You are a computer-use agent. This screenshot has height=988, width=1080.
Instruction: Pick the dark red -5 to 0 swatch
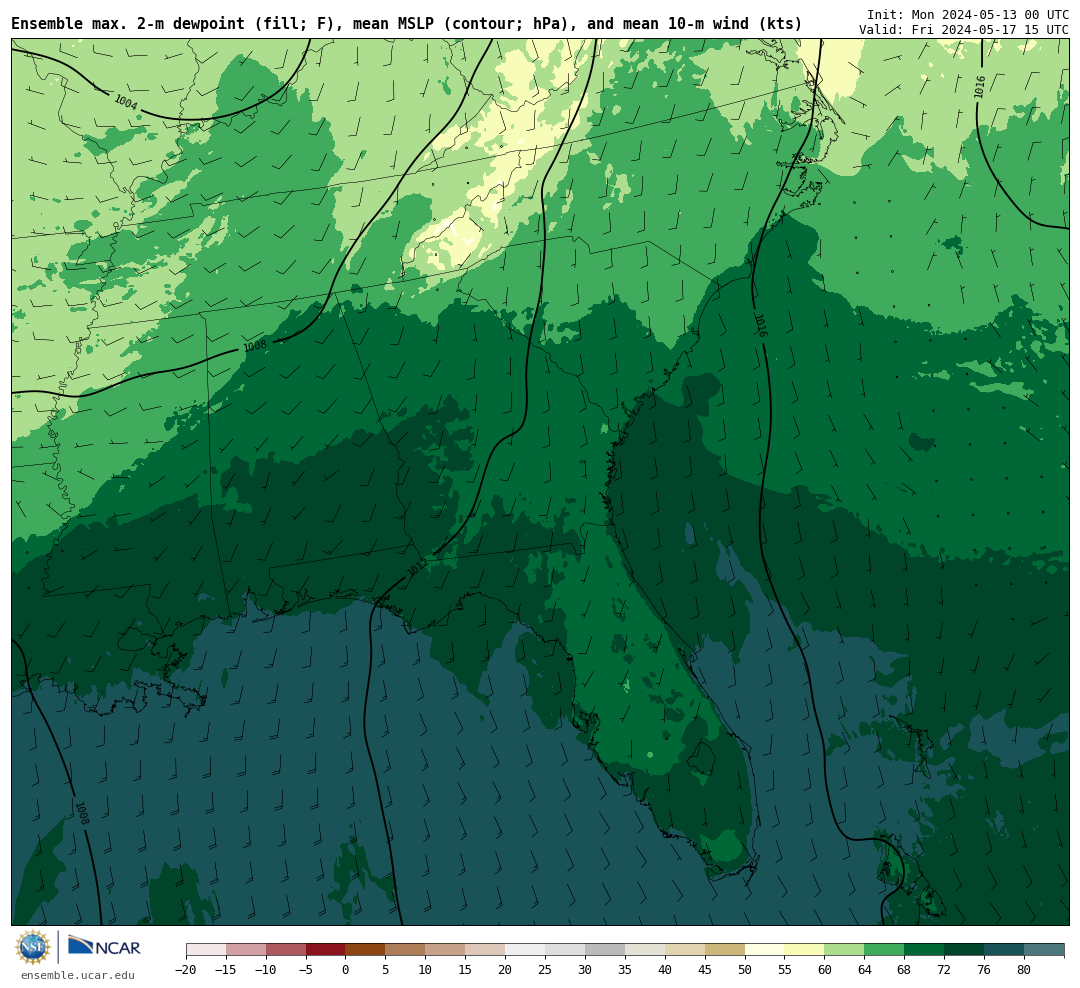coord(326,950)
